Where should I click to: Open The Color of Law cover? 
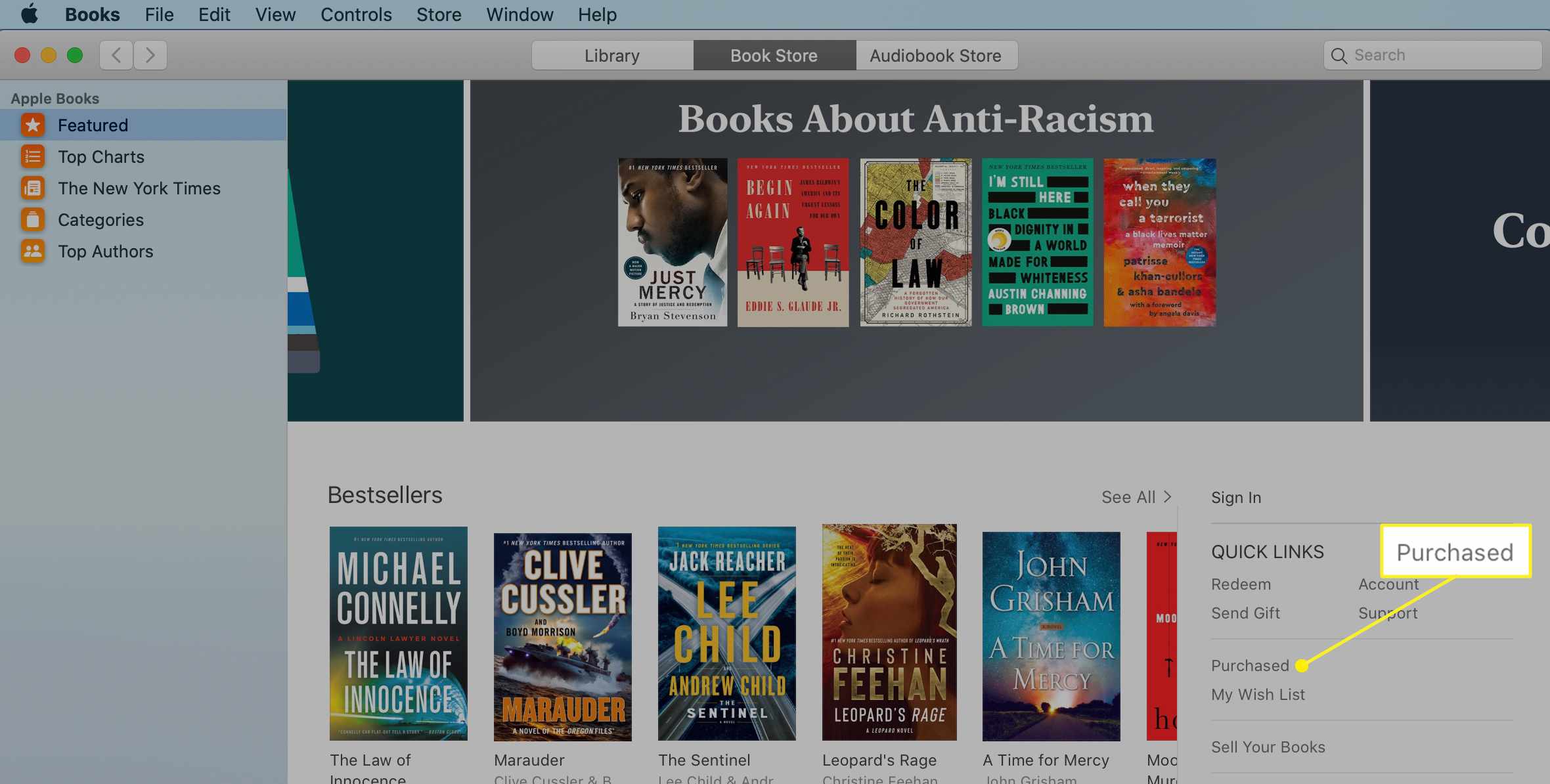pyautogui.click(x=916, y=242)
